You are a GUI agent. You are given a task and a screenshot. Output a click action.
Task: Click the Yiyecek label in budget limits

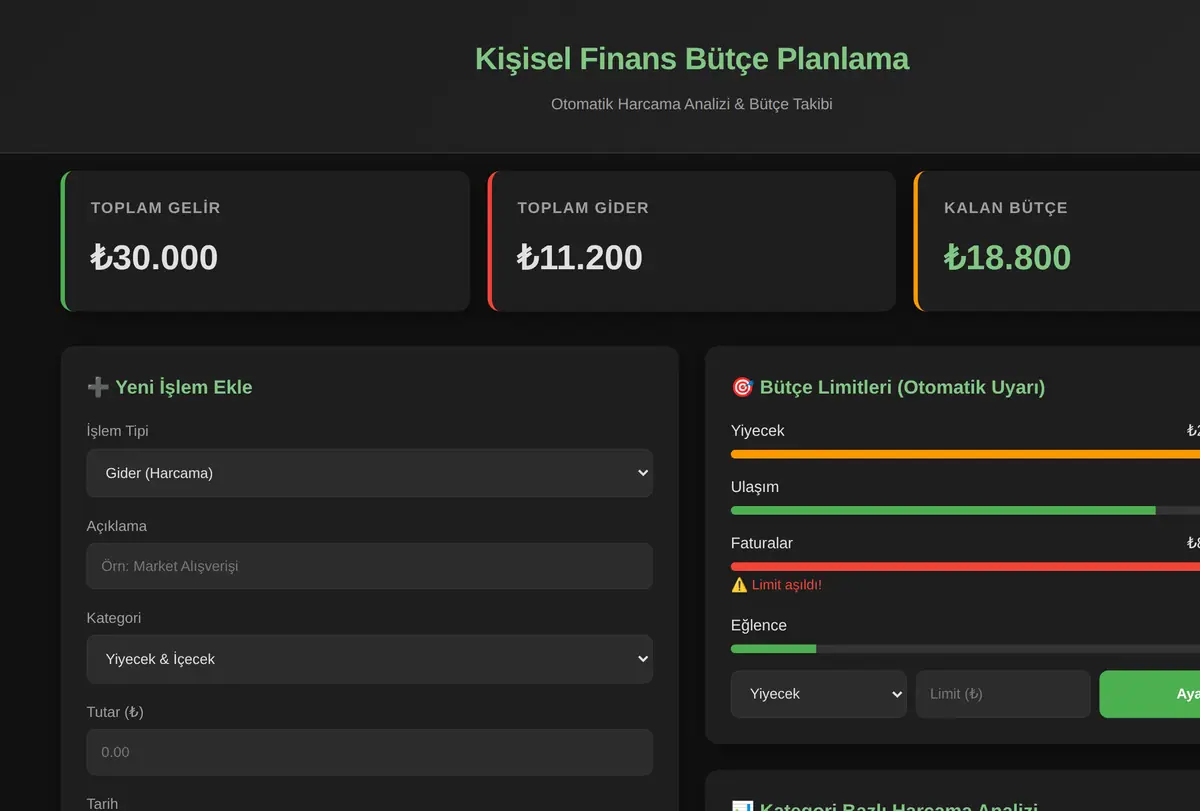pos(758,431)
